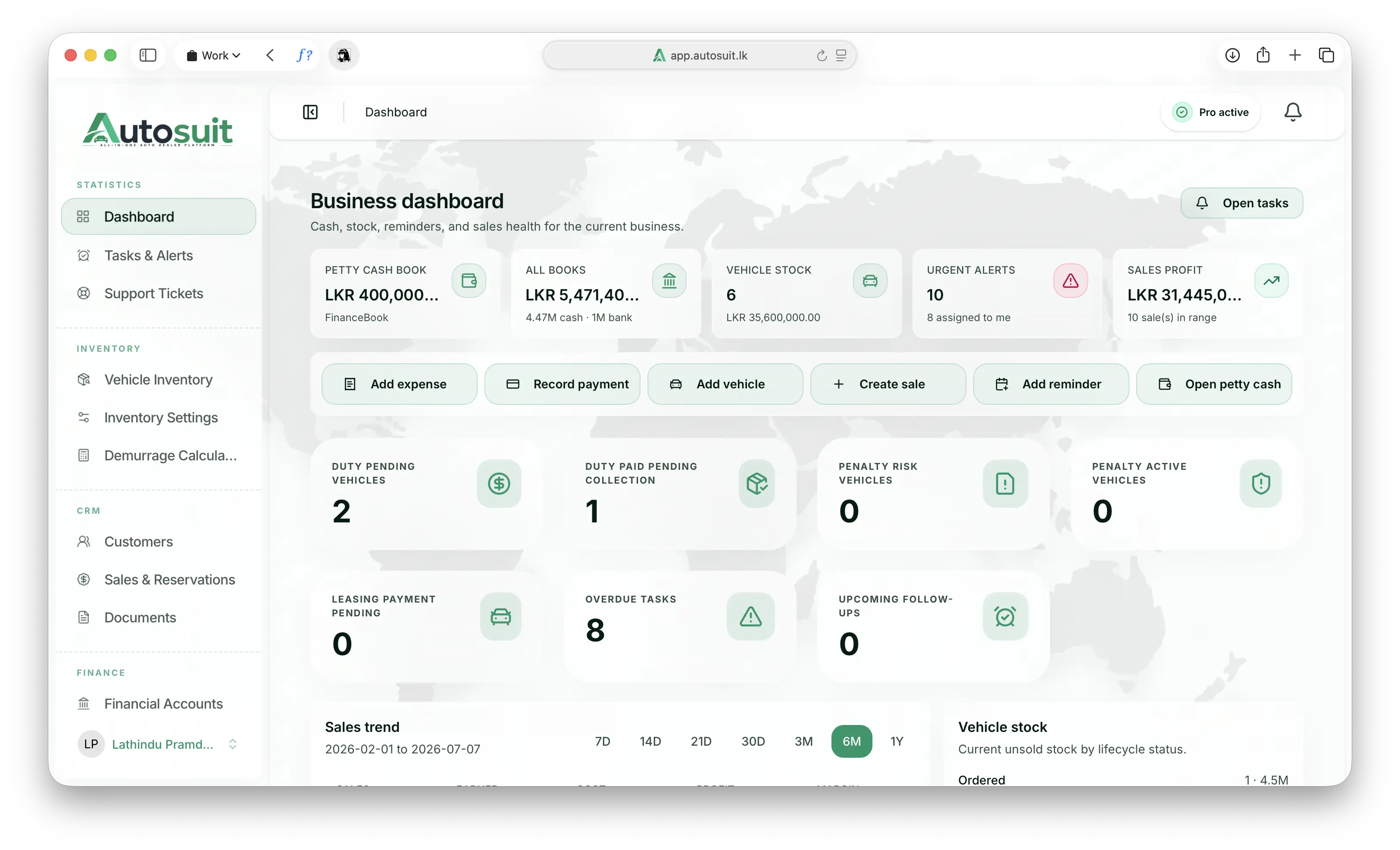Click the Vehicle Stock car icon
The height and width of the screenshot is (850, 1400).
pyautogui.click(x=870, y=281)
